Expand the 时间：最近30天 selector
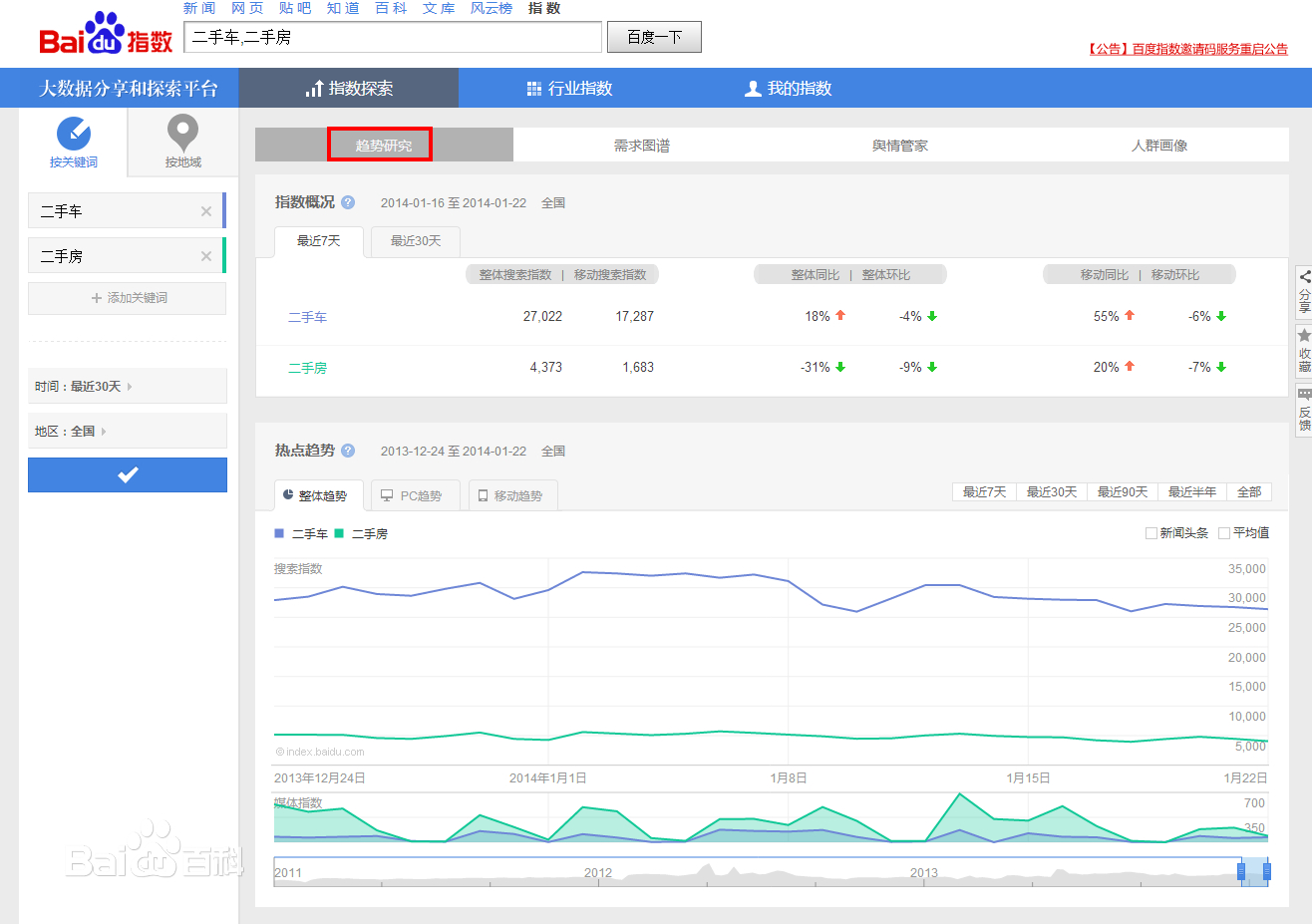The image size is (1312, 924). click(128, 387)
